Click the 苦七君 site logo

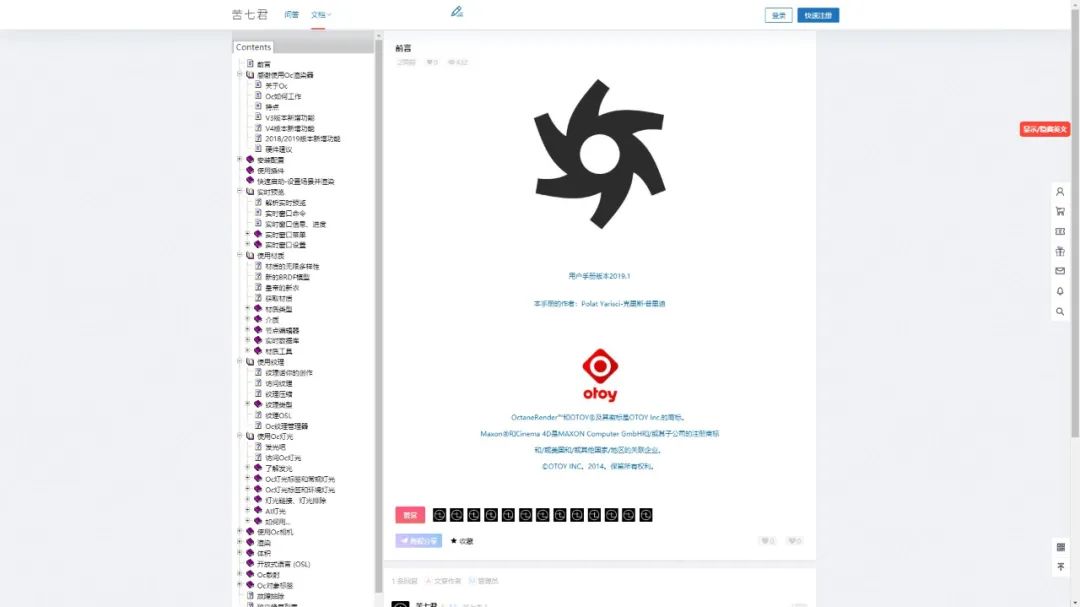click(249, 14)
